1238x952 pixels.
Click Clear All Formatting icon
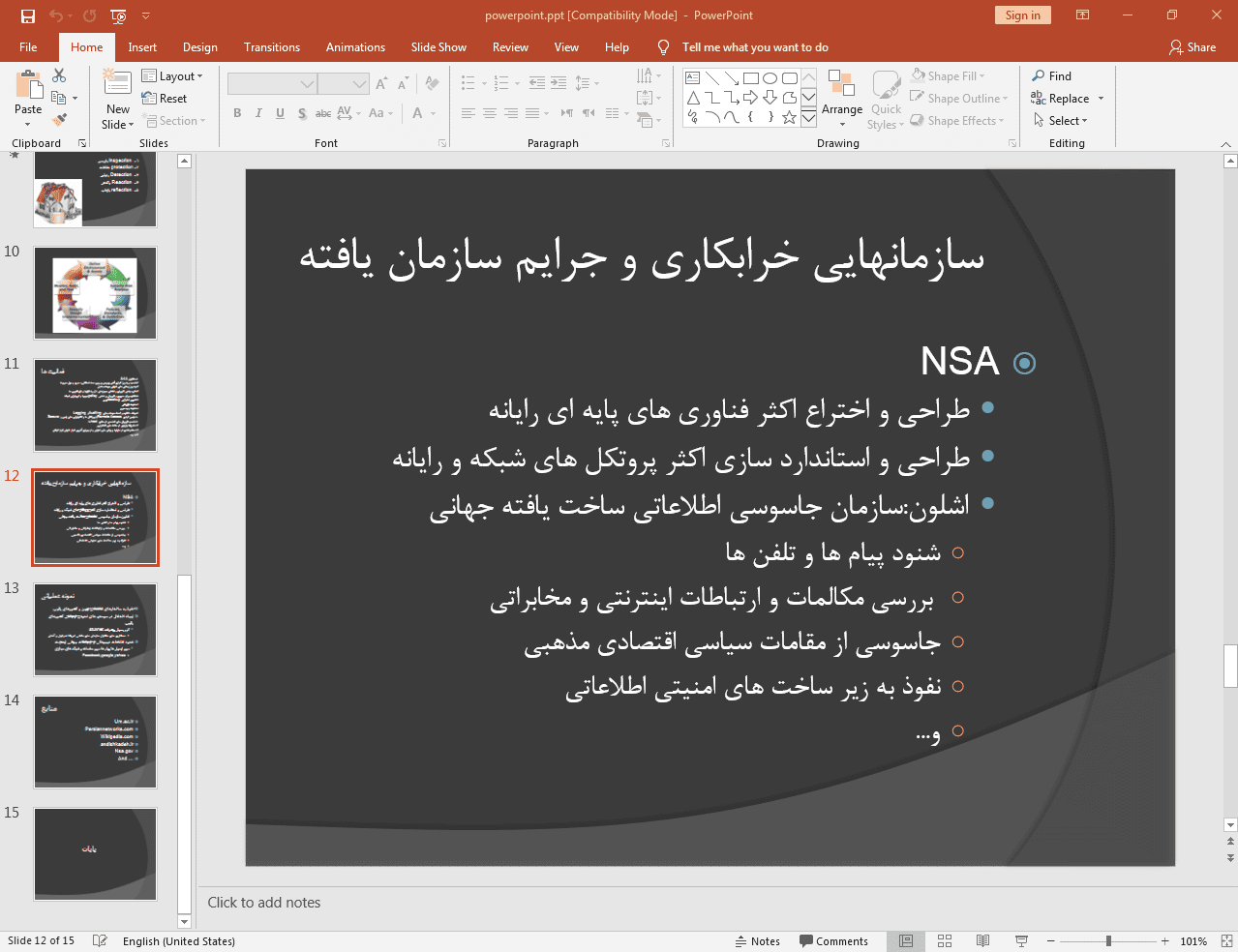tap(433, 84)
